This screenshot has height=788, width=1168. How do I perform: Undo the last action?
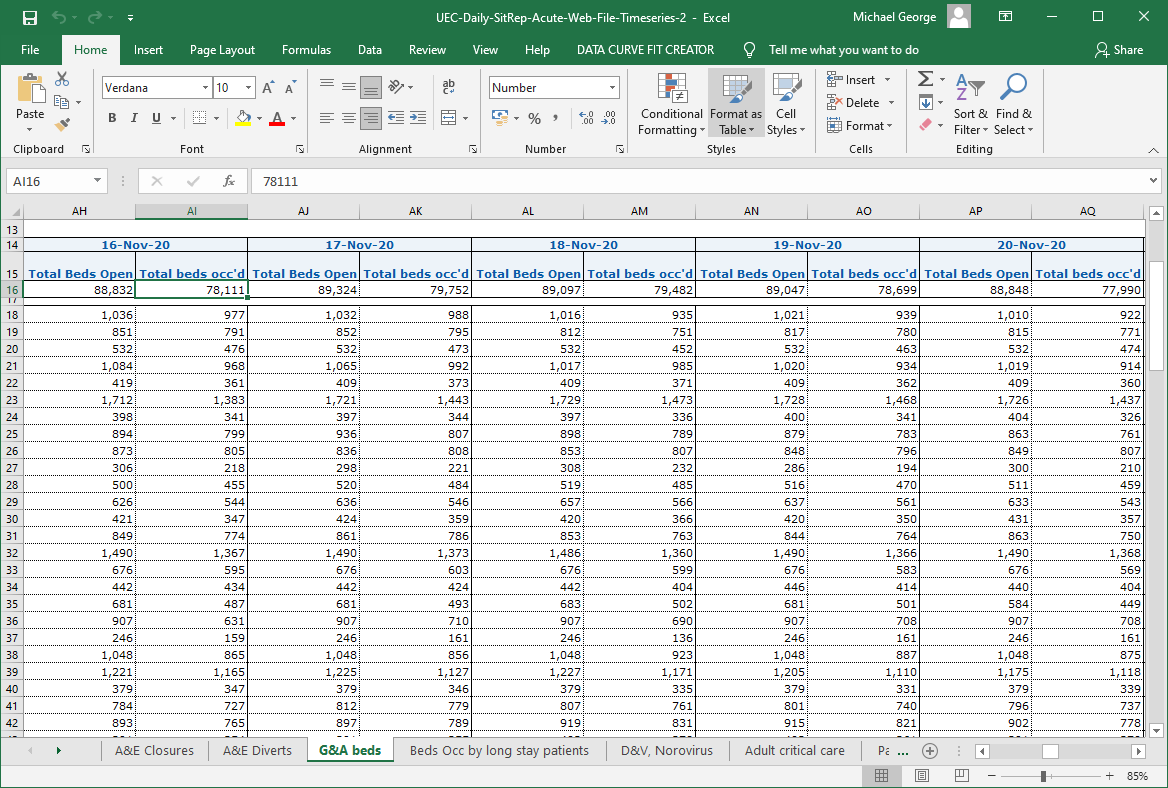59,17
